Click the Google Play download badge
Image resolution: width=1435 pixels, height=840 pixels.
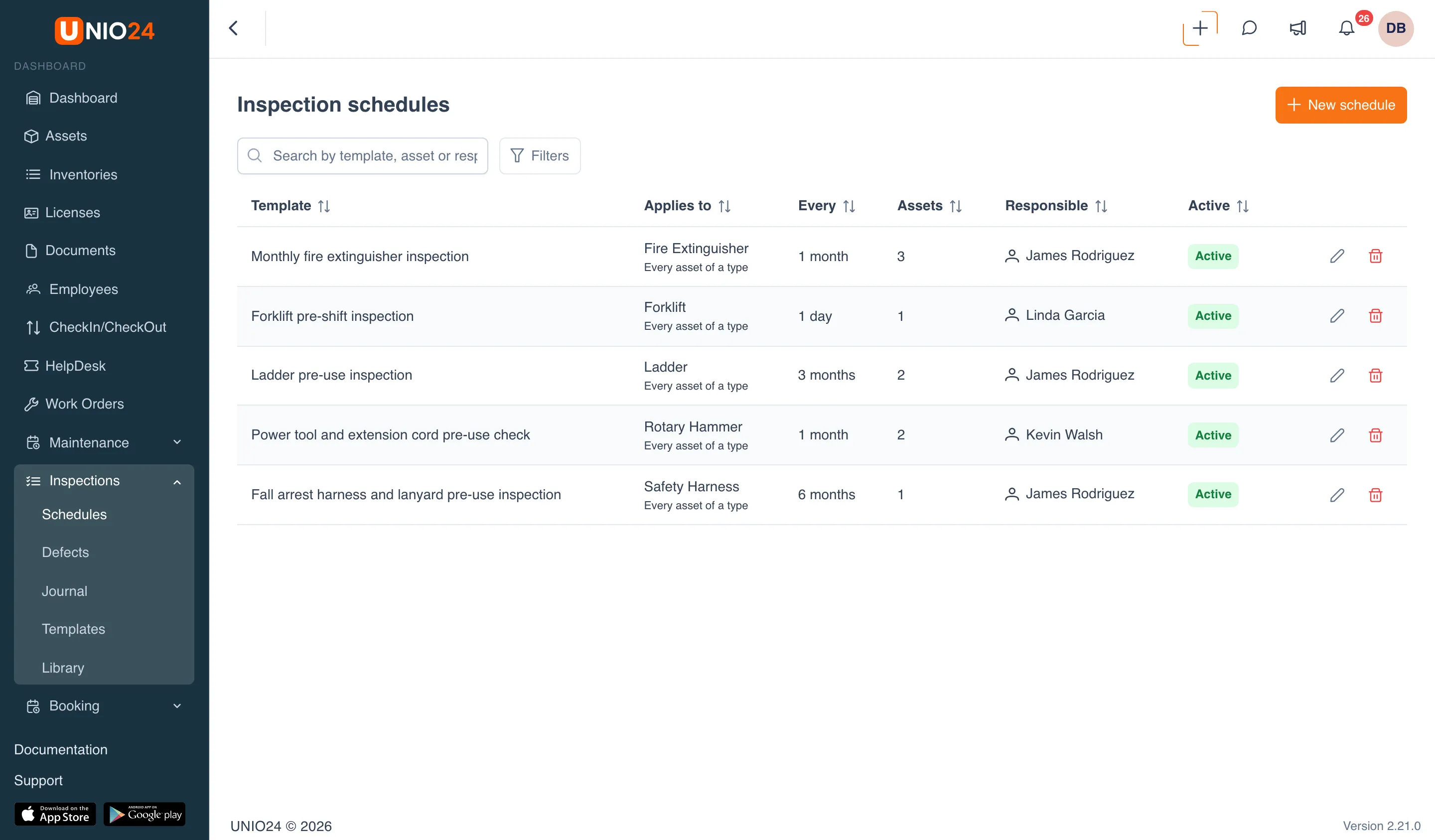(x=144, y=815)
